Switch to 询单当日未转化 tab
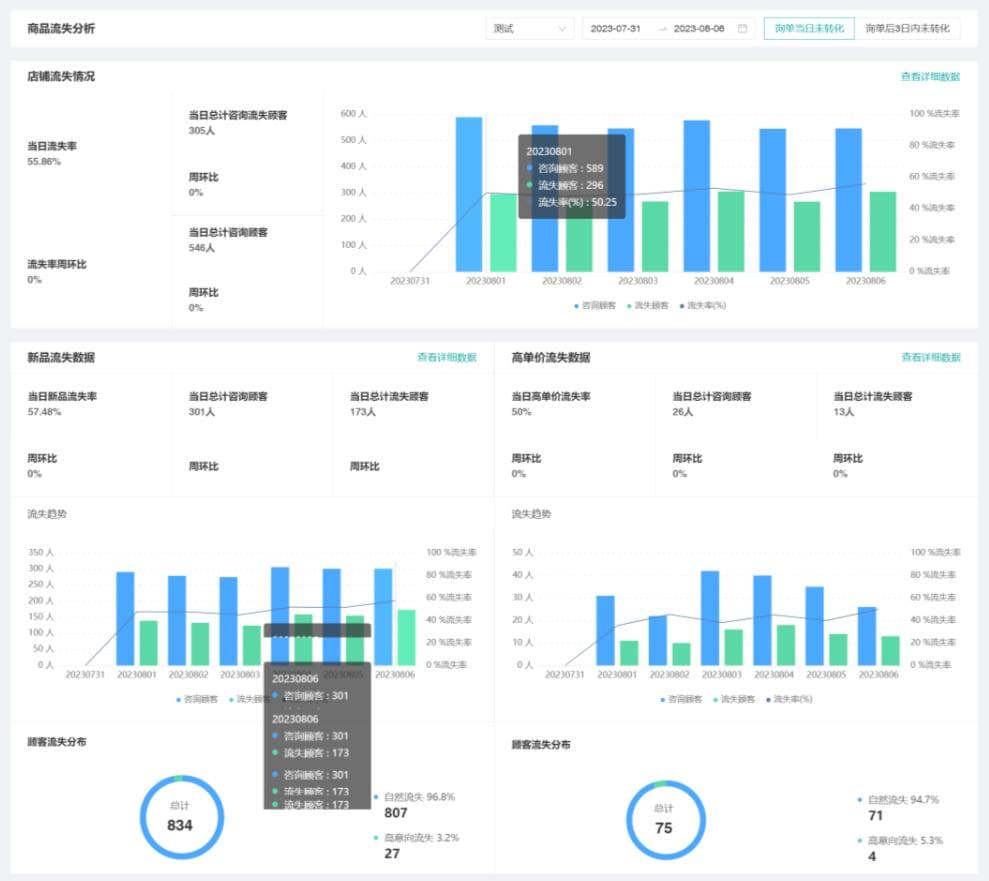 coord(809,28)
